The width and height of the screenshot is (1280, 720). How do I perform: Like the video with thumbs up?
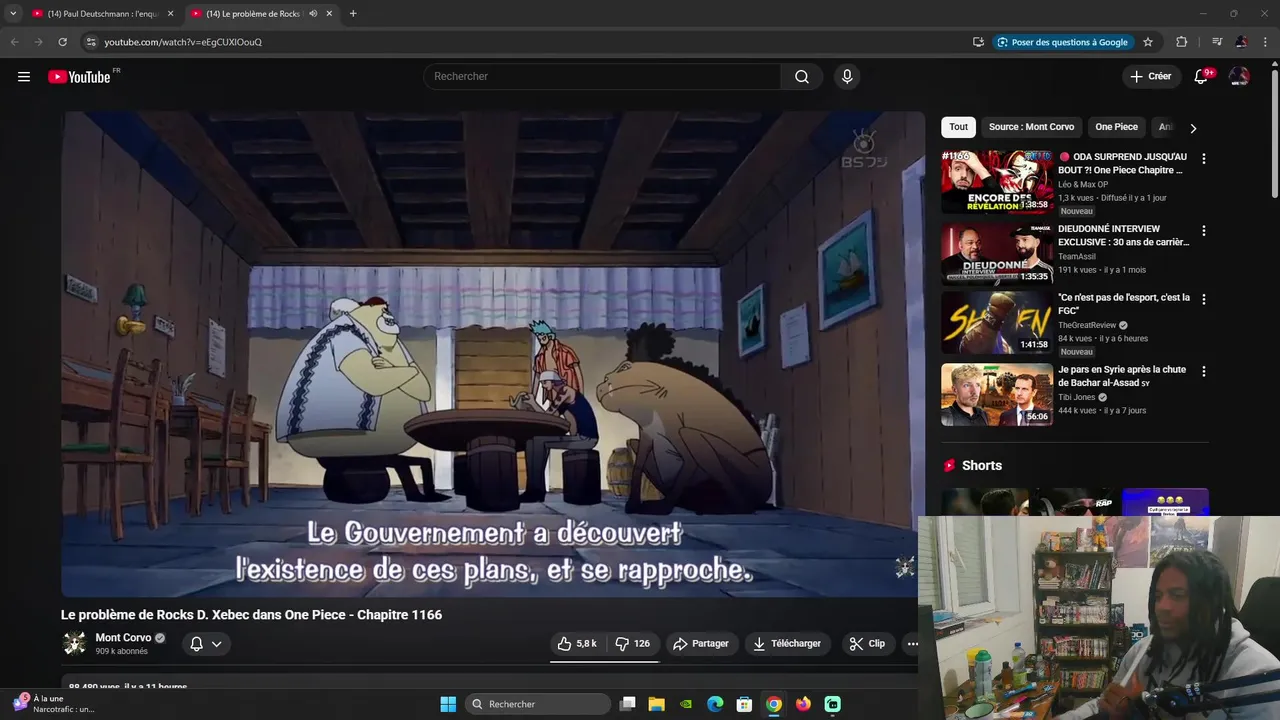(577, 644)
